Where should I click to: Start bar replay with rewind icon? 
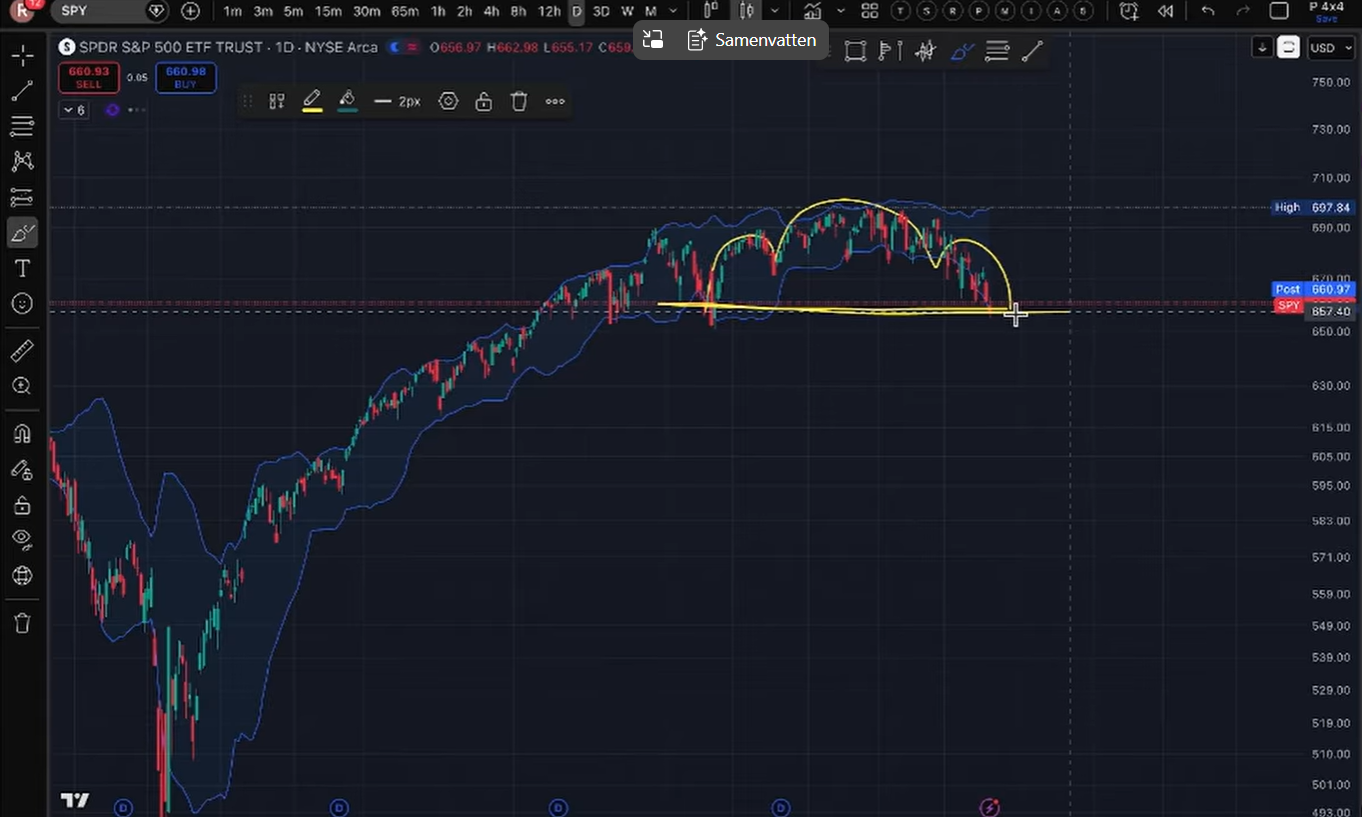coord(1165,11)
